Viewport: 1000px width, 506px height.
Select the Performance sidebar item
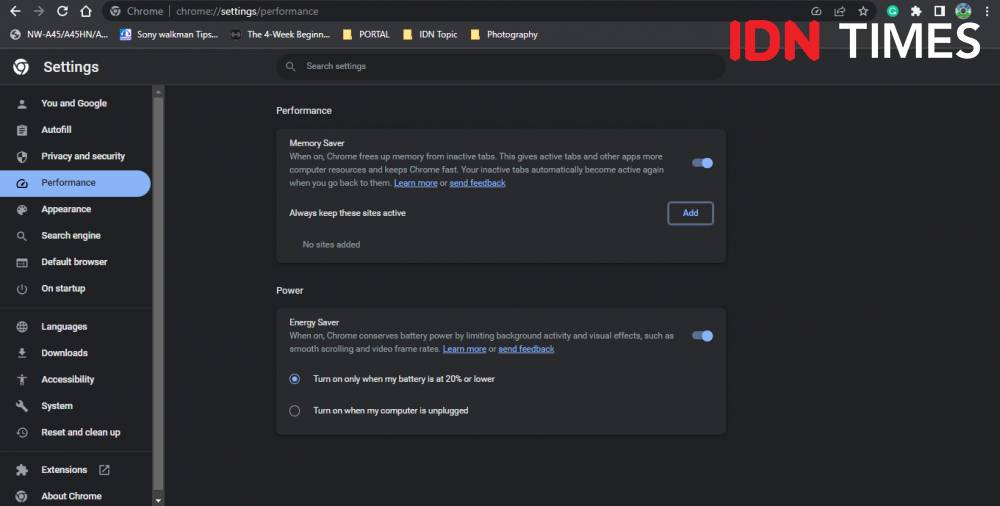point(75,183)
